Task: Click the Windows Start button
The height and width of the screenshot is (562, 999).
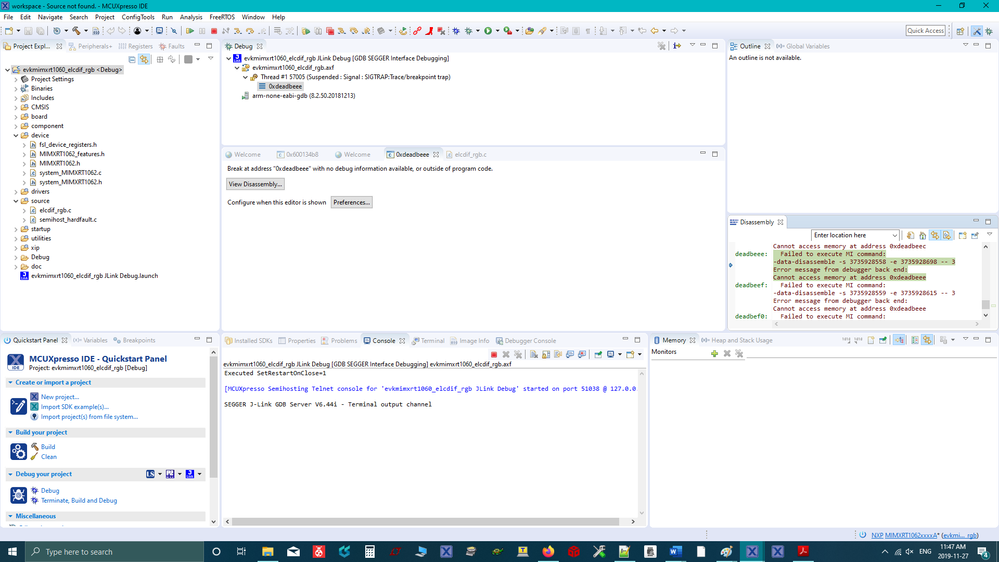Action: click(12, 552)
